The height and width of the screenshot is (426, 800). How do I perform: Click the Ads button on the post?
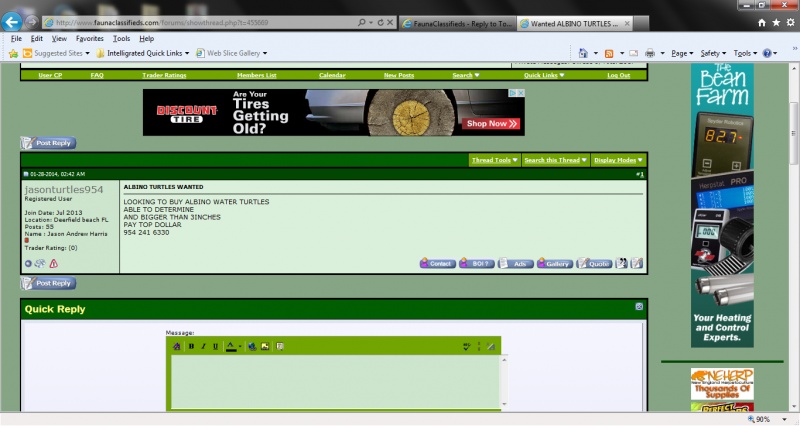pyautogui.click(x=515, y=263)
